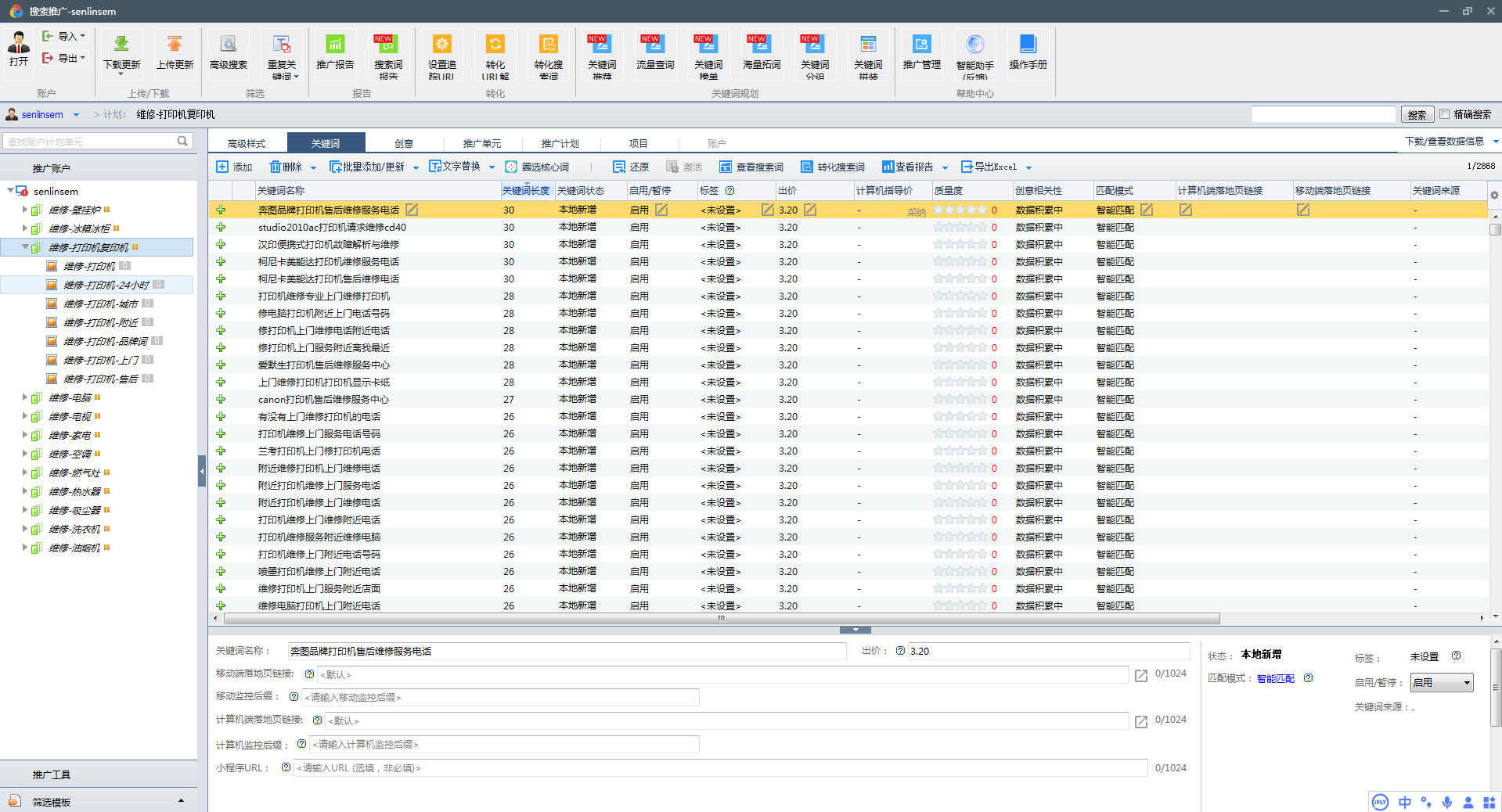This screenshot has height=812, width=1502.
Task: Click the 智能匹配 match mode link
Action: pyautogui.click(x=1275, y=678)
